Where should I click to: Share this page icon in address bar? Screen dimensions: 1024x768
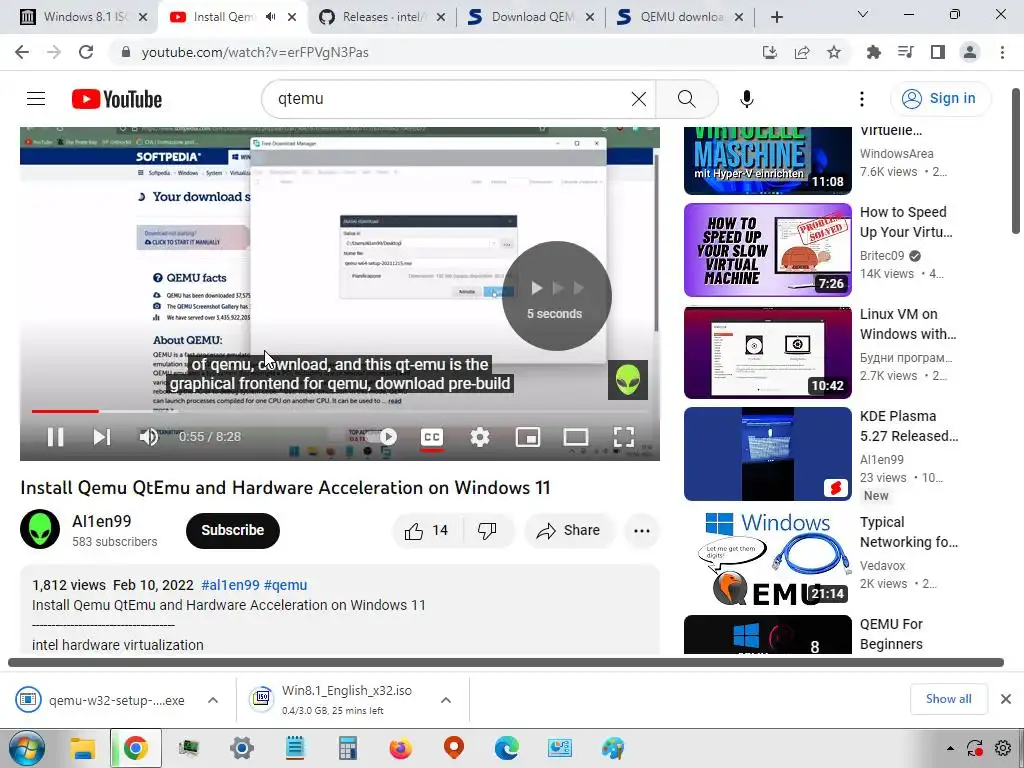click(802, 52)
